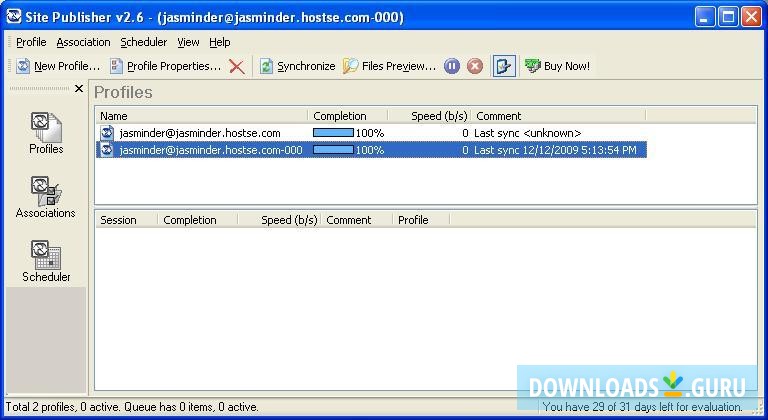The image size is (768, 420).
Task: Click the Comment header in the profiles list
Action: (559, 116)
